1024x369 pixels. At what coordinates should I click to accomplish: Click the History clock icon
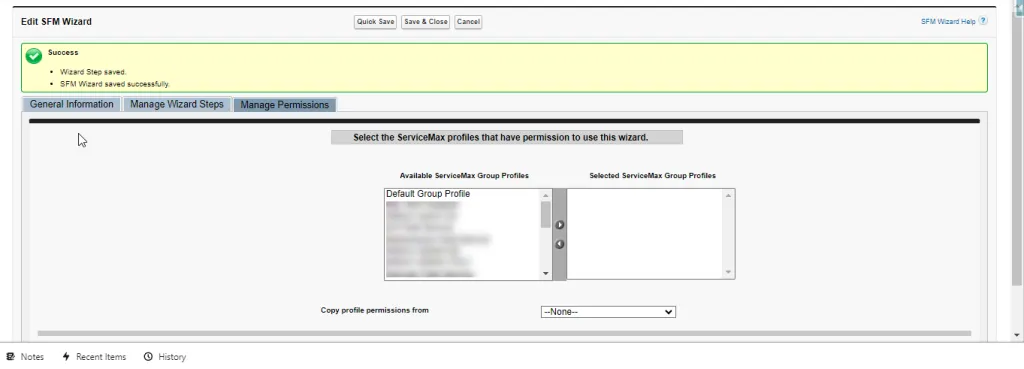(x=148, y=357)
